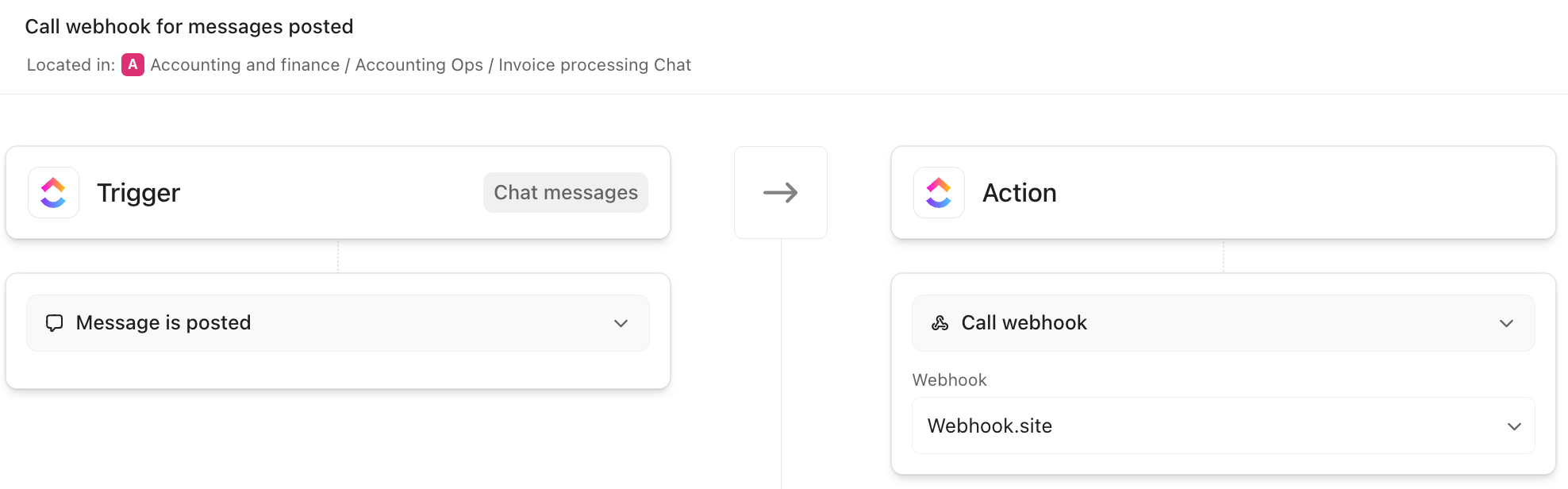Expand the chevron on Message is posted

pyautogui.click(x=621, y=323)
